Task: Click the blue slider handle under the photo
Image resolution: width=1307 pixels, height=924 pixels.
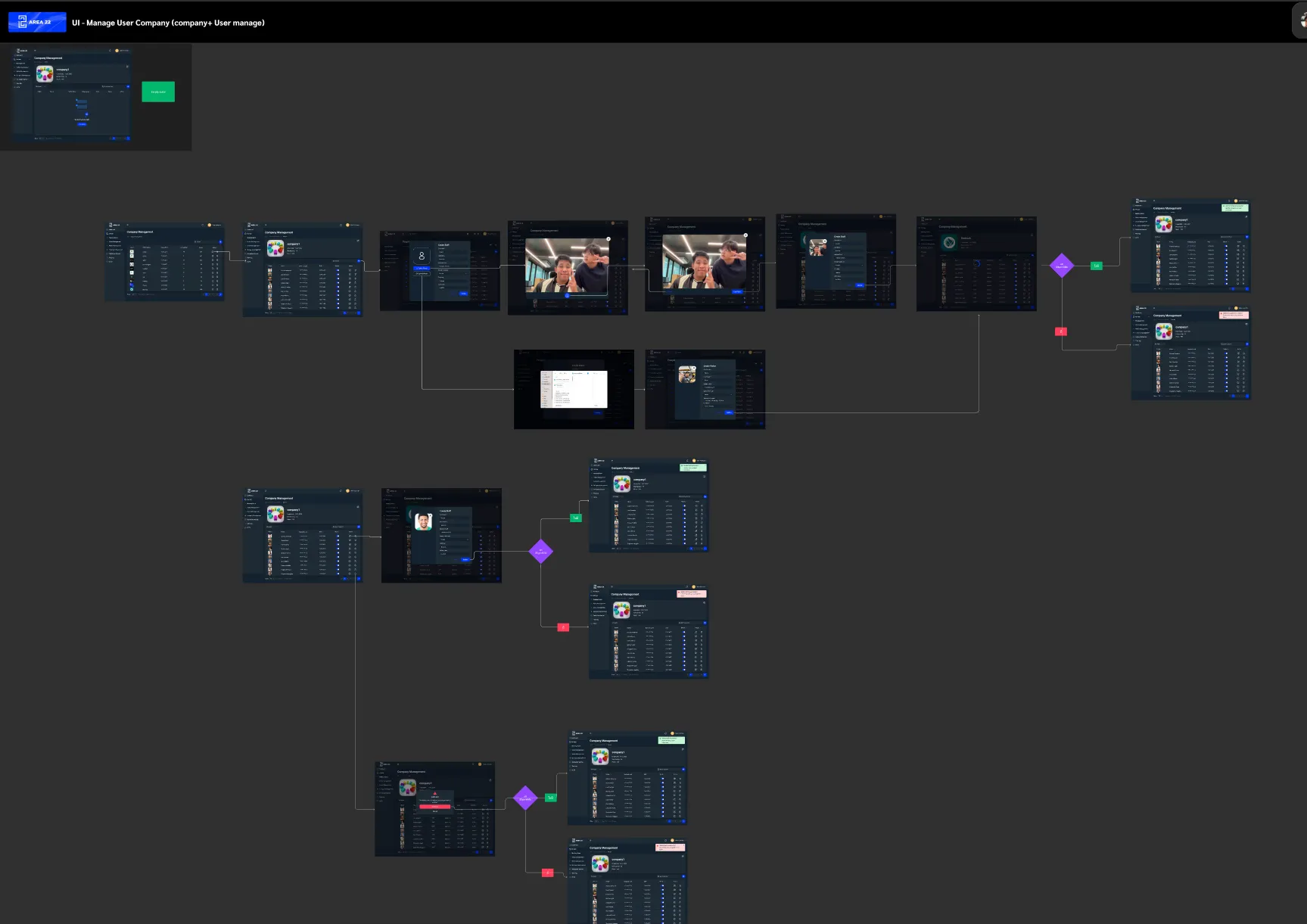Action: (567, 296)
